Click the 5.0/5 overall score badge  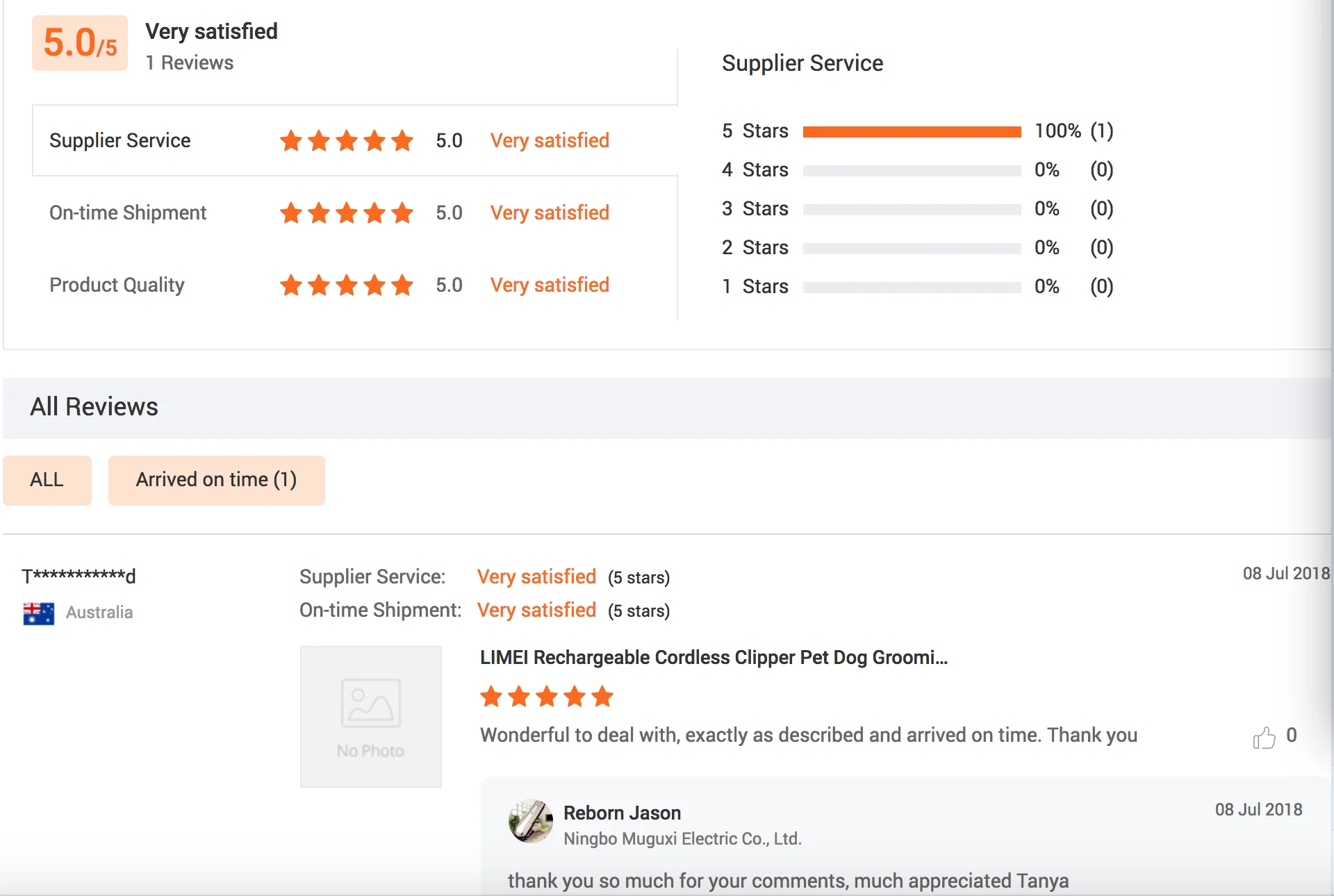point(79,43)
